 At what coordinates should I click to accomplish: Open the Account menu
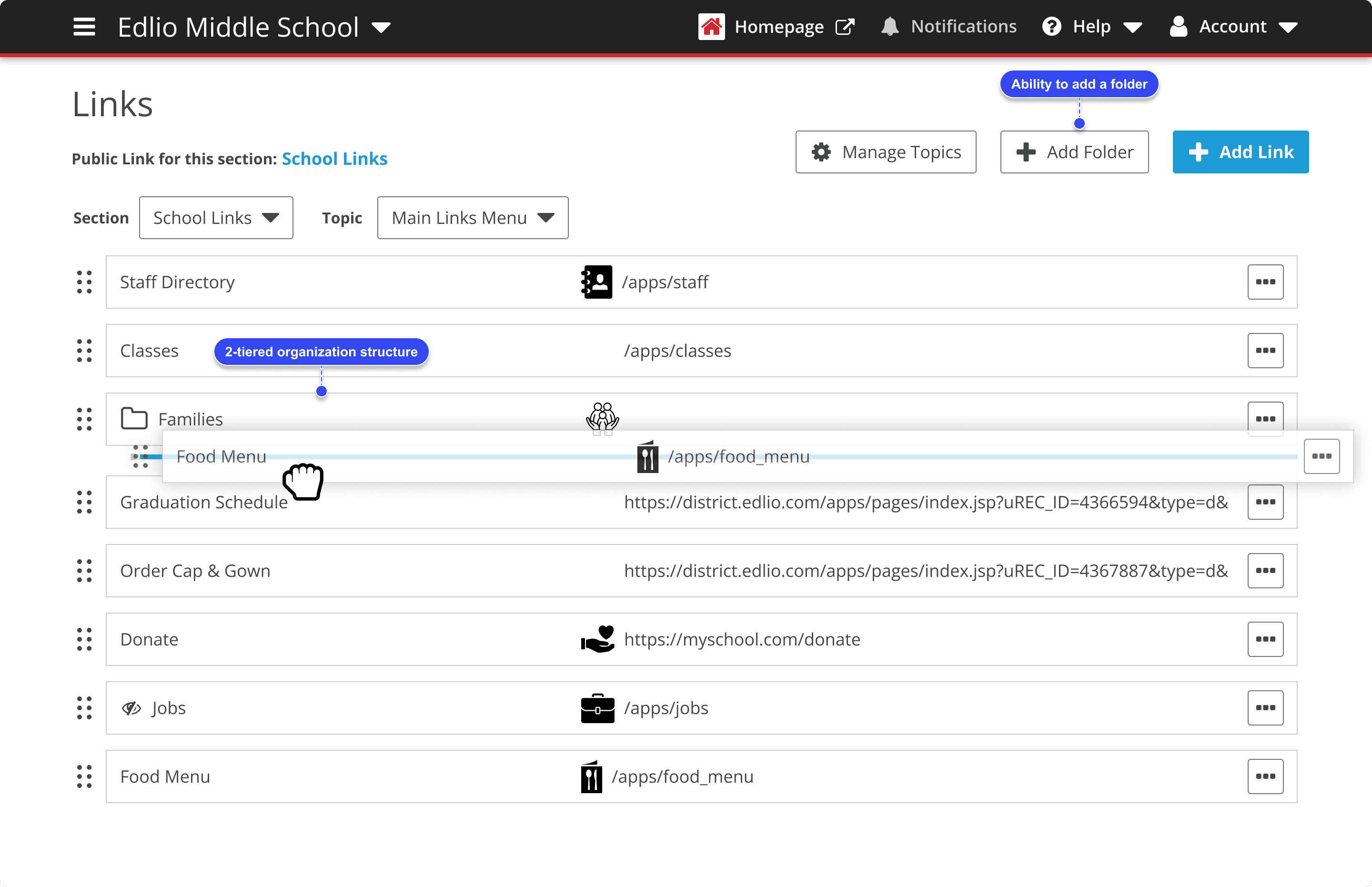point(1233,27)
